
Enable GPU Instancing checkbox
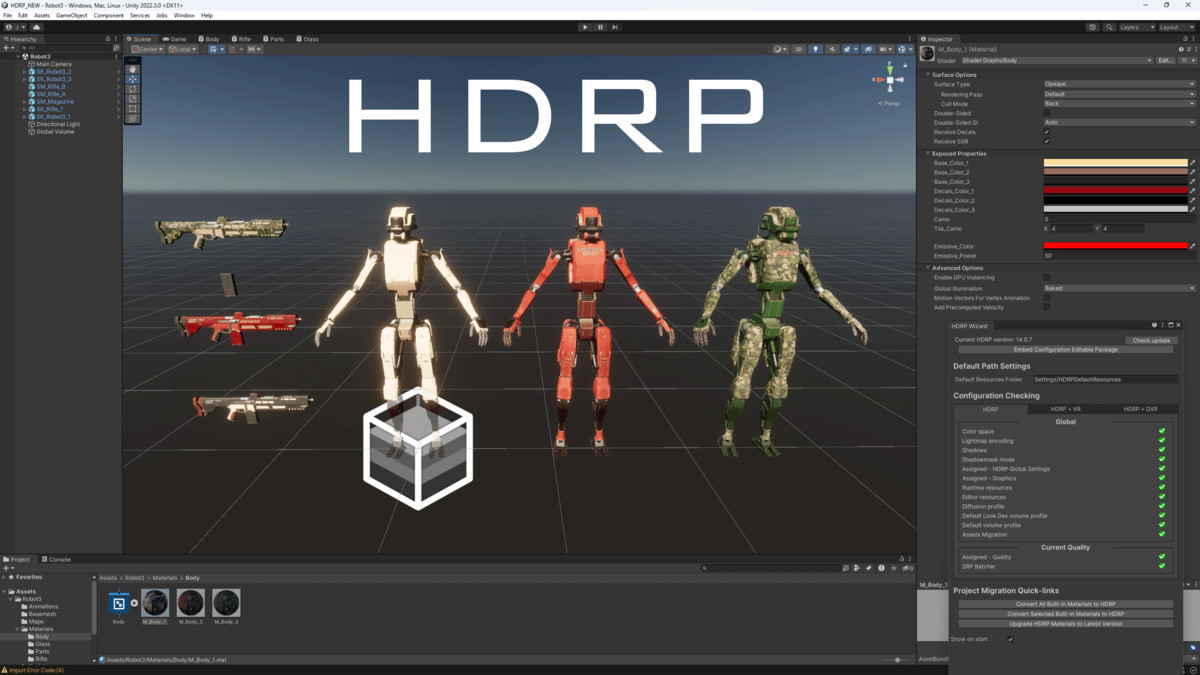click(1047, 277)
